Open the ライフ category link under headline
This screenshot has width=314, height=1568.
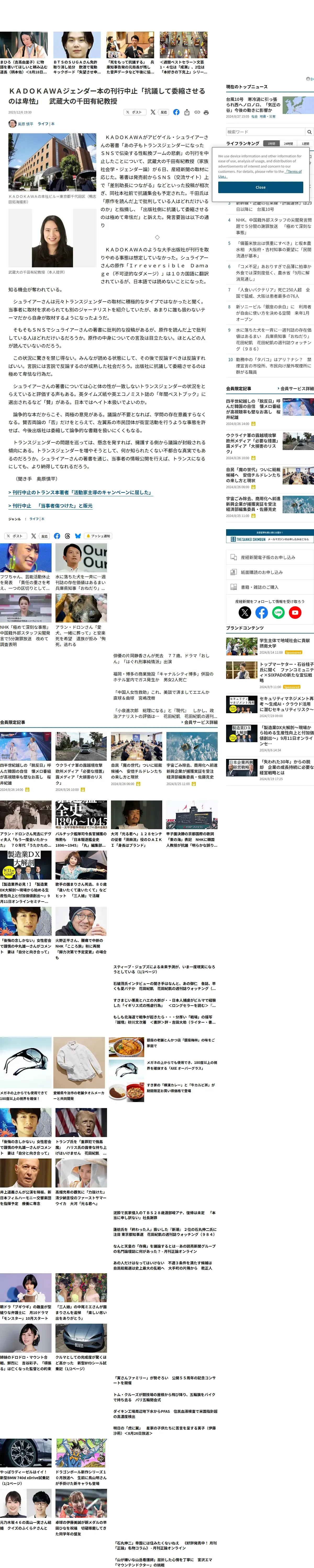[43, 124]
